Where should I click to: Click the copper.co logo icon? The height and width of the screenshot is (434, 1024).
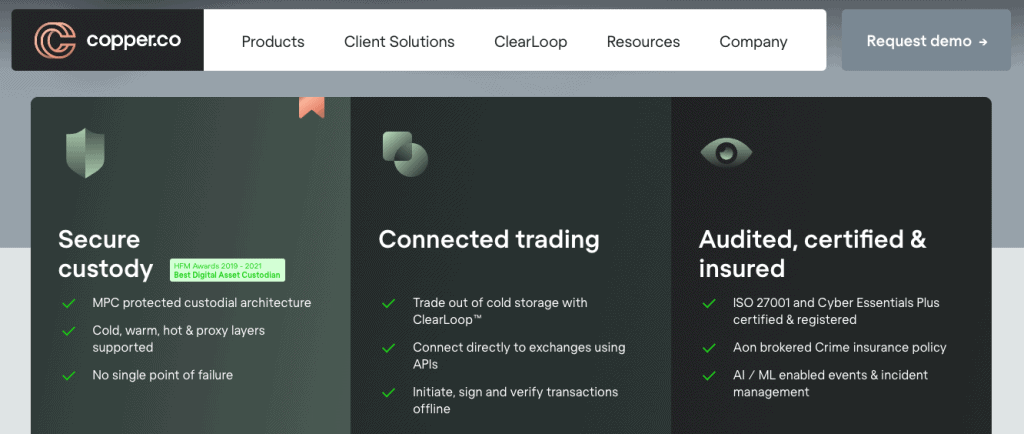pyautogui.click(x=55, y=40)
